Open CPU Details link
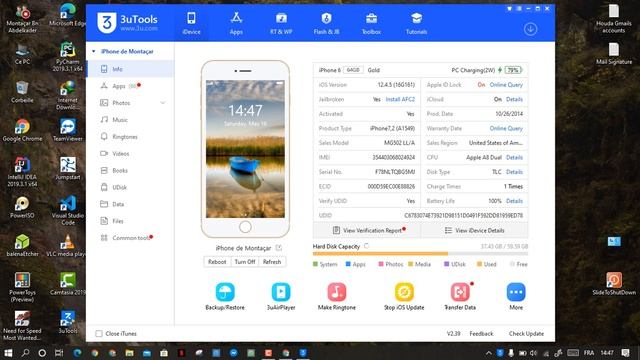 pos(514,157)
